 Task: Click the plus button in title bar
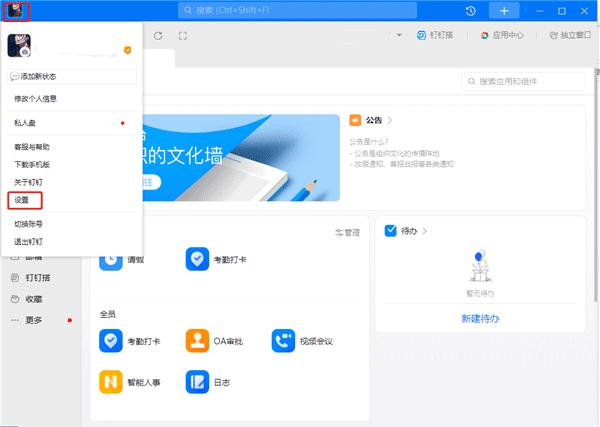(504, 11)
